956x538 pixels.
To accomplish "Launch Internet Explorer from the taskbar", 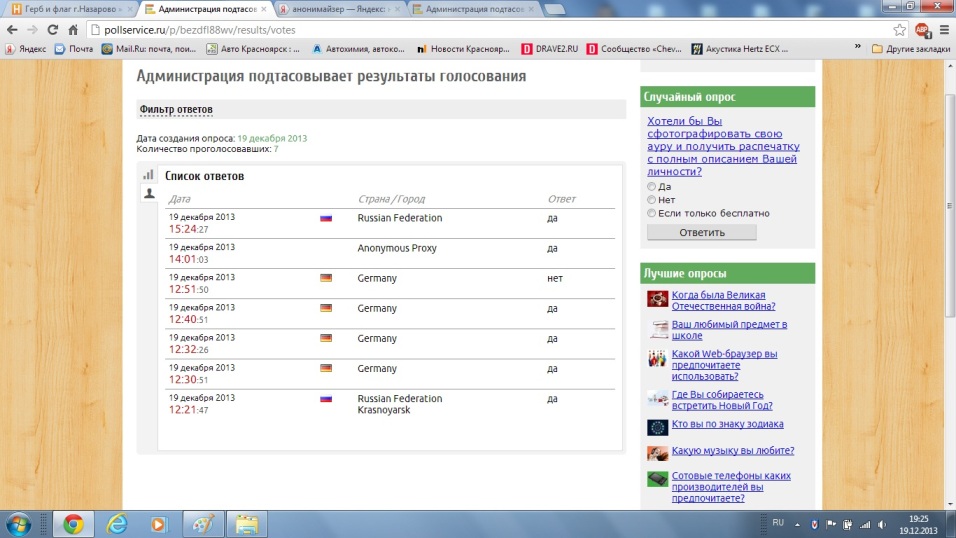I will (x=116, y=525).
